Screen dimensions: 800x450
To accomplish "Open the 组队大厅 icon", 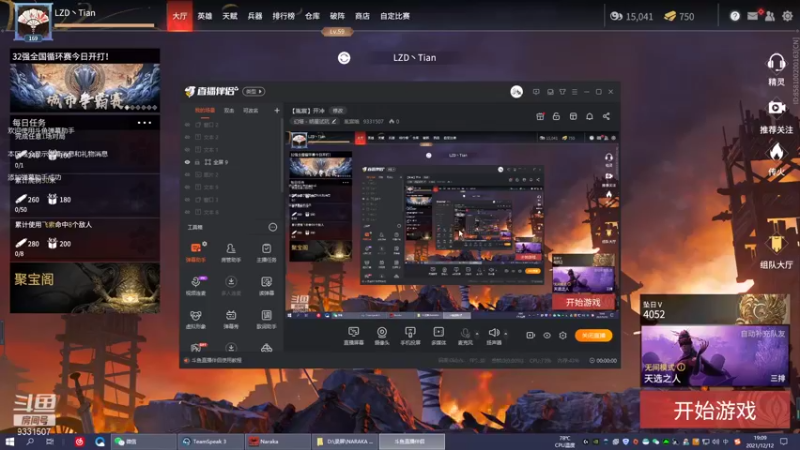I will coord(776,244).
